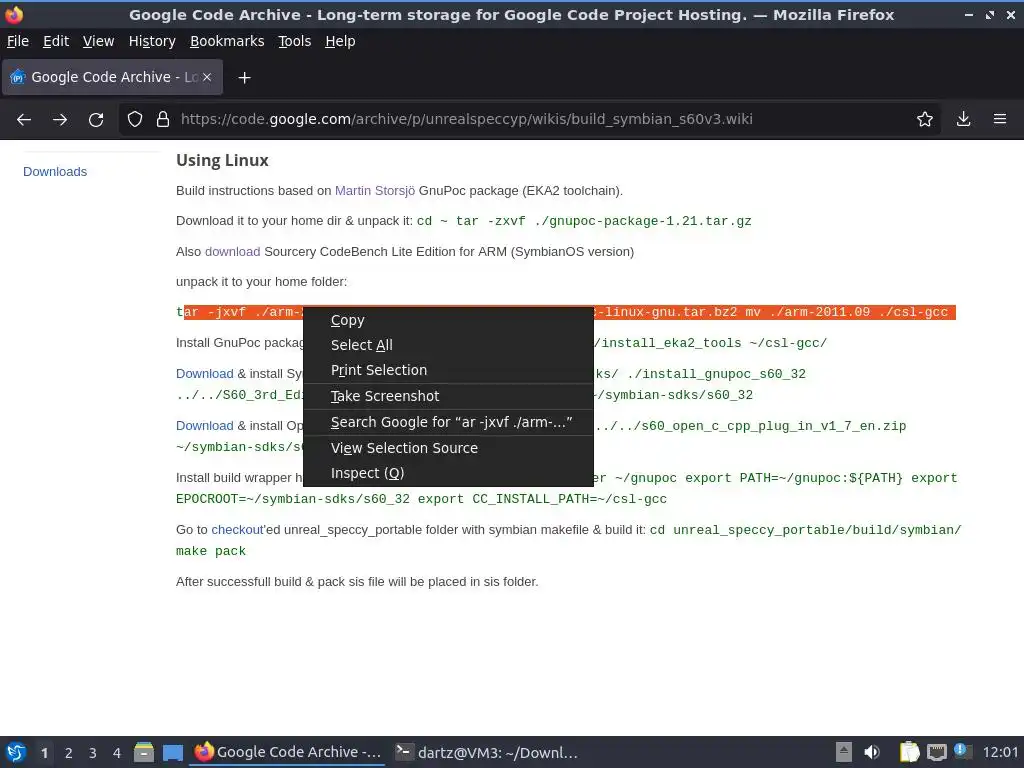Switch to workspace 4

(117, 753)
